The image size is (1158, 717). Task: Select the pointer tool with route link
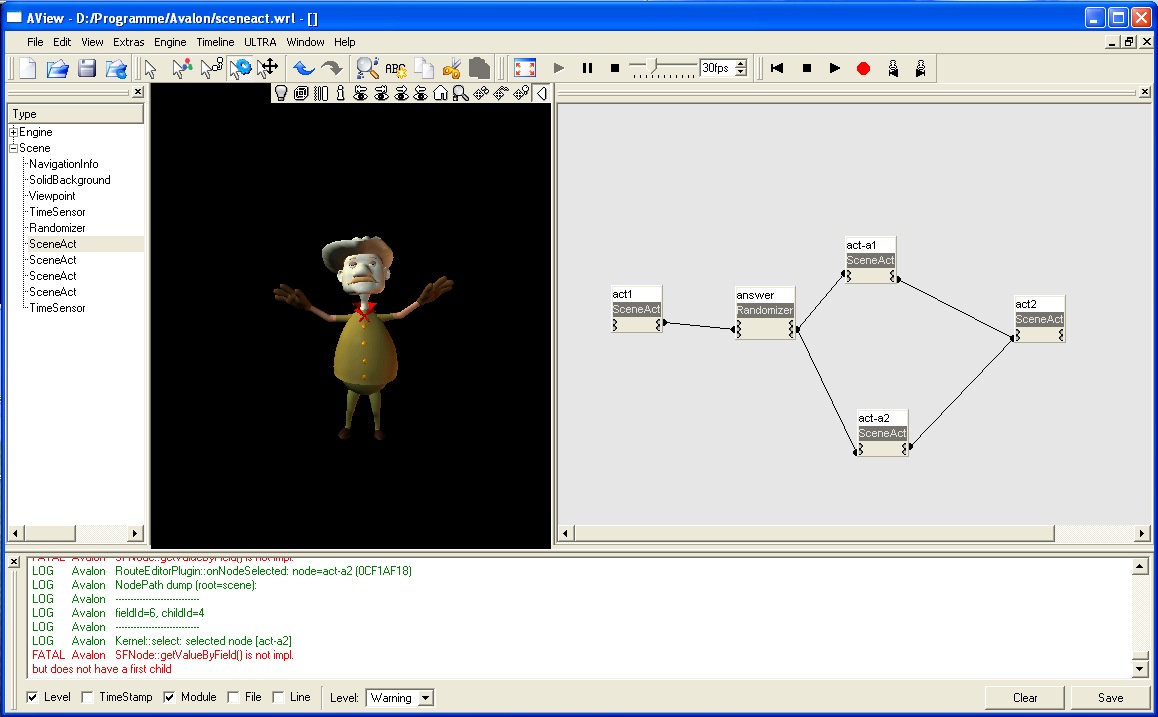[211, 69]
